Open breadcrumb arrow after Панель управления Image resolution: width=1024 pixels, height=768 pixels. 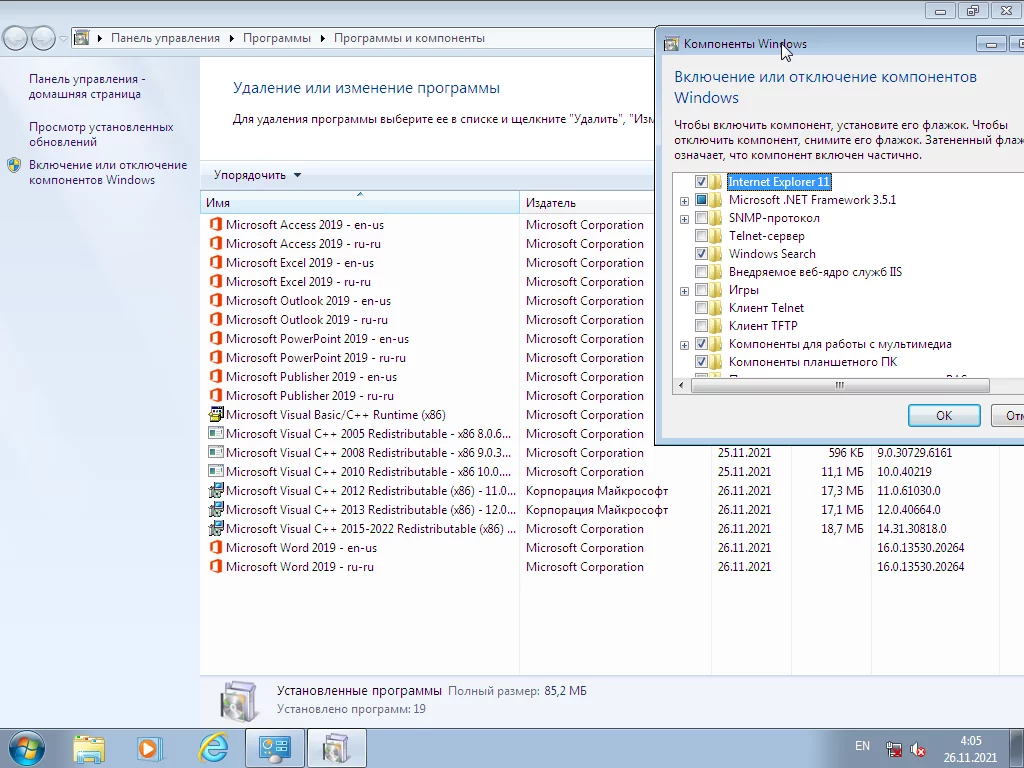click(231, 38)
